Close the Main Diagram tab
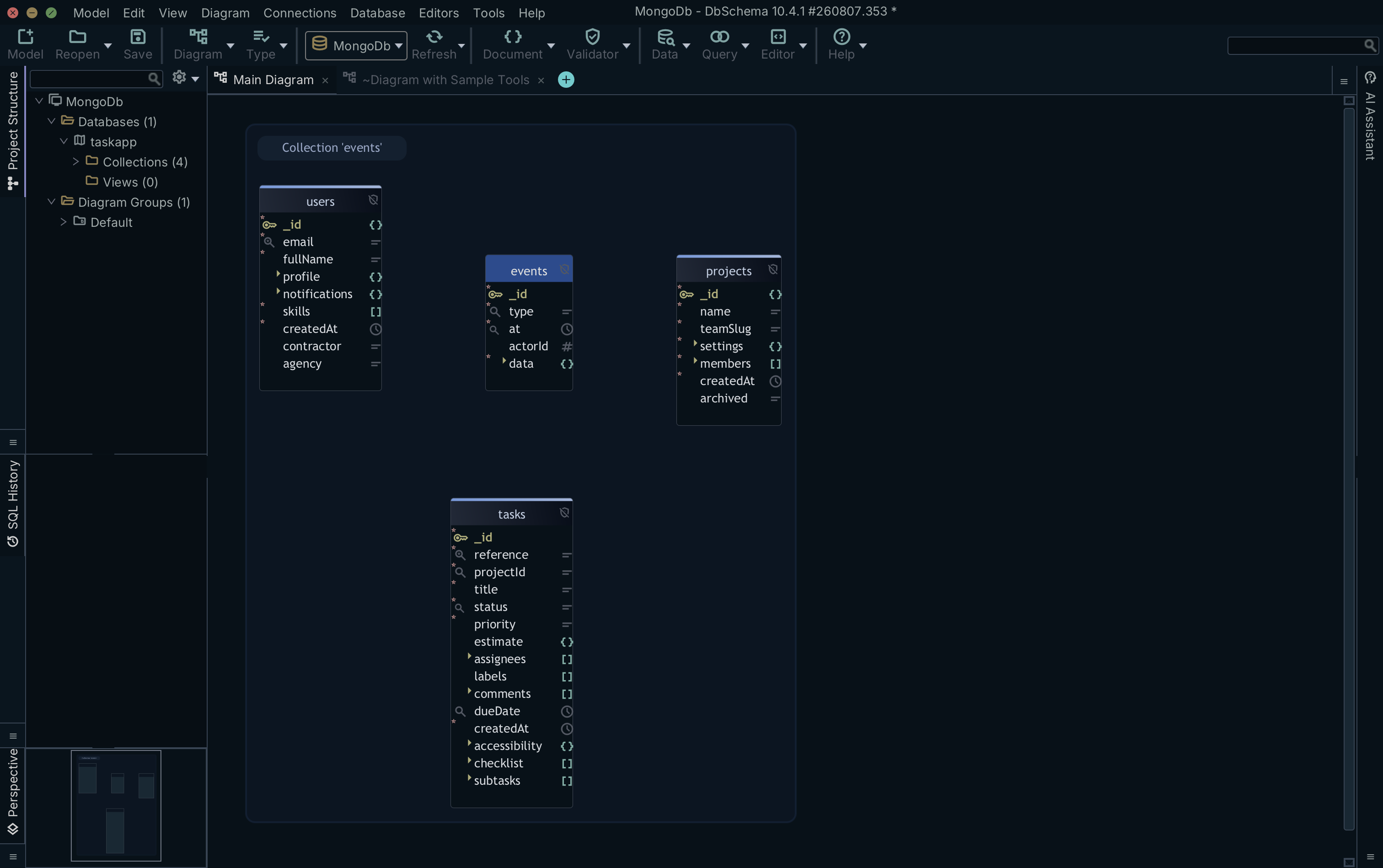The width and height of the screenshot is (1383, 868). pos(325,81)
